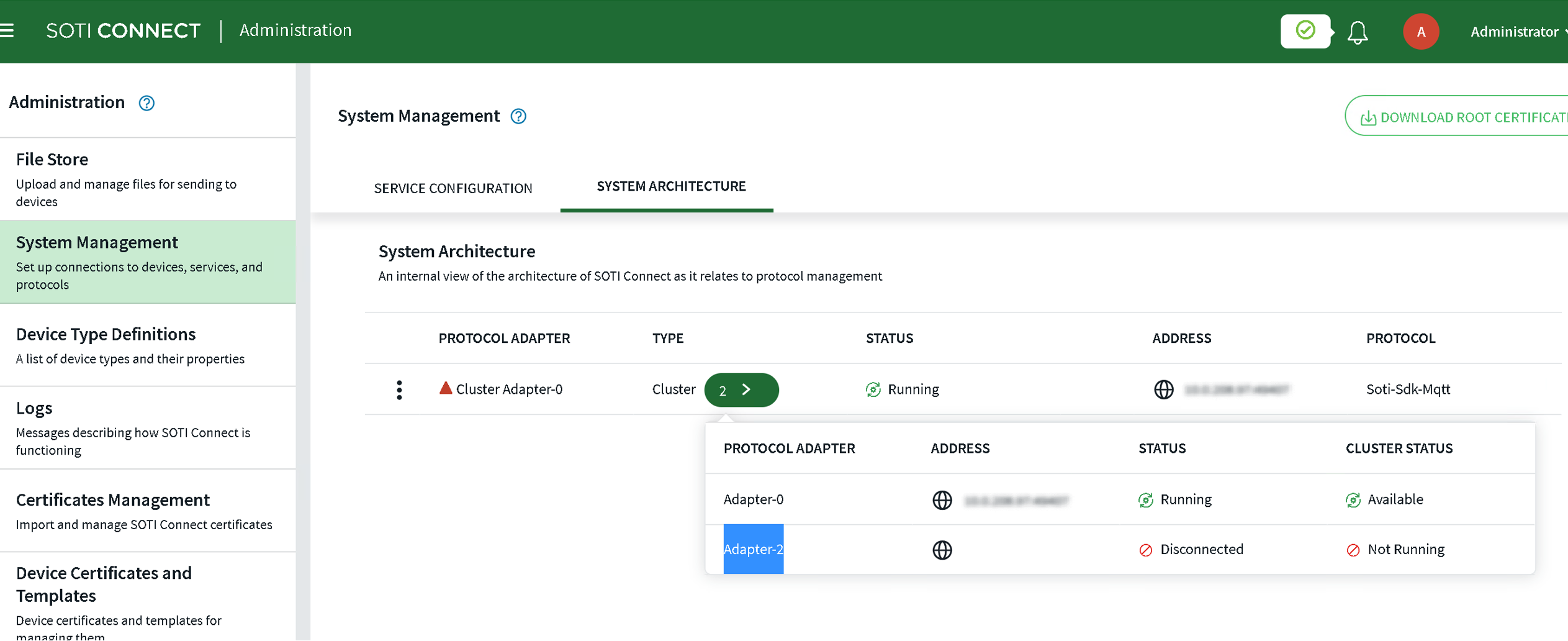The image size is (1568, 641).
Task: Open Logs in the sidebar
Action: click(x=148, y=428)
